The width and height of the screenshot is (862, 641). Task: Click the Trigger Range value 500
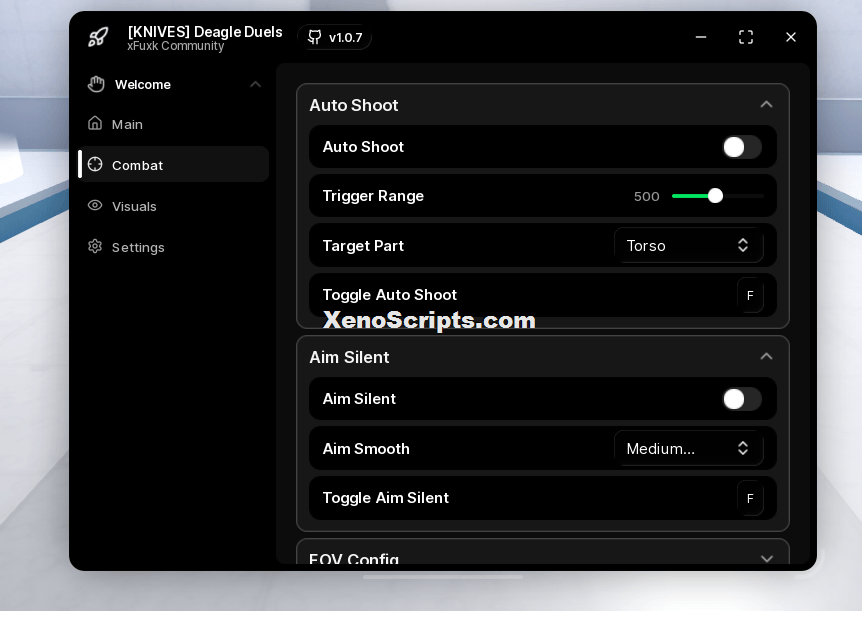(646, 196)
